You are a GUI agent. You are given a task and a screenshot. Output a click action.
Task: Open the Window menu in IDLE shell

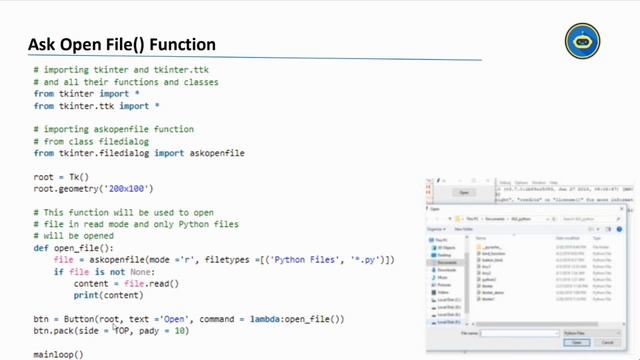pyautogui.click(x=539, y=182)
